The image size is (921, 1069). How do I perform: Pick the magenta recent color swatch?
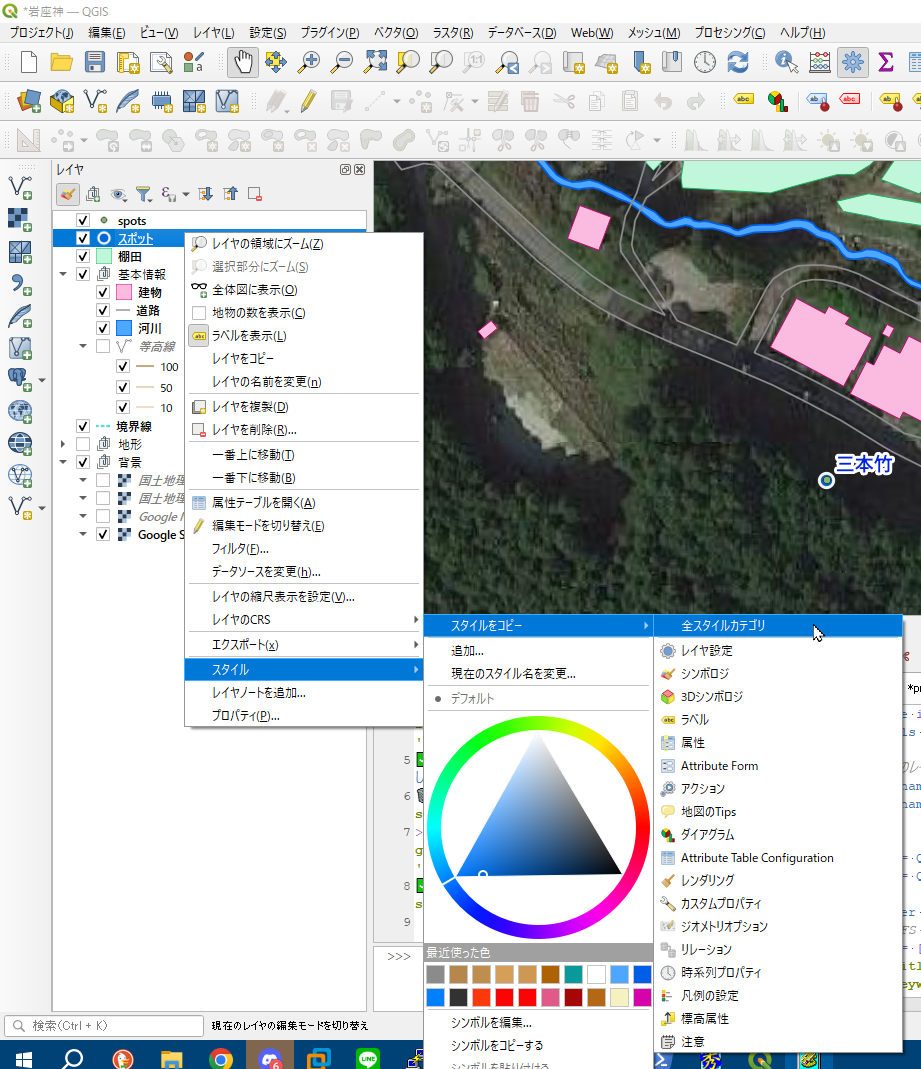[642, 997]
